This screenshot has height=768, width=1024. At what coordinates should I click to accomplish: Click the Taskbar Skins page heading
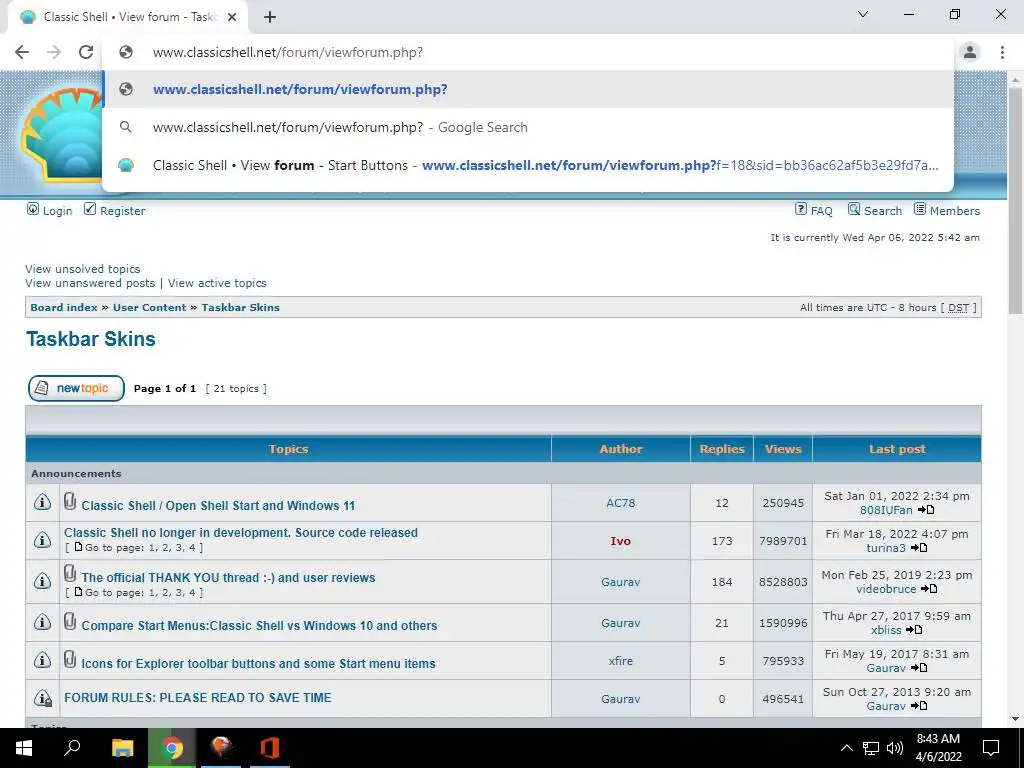[x=91, y=339]
